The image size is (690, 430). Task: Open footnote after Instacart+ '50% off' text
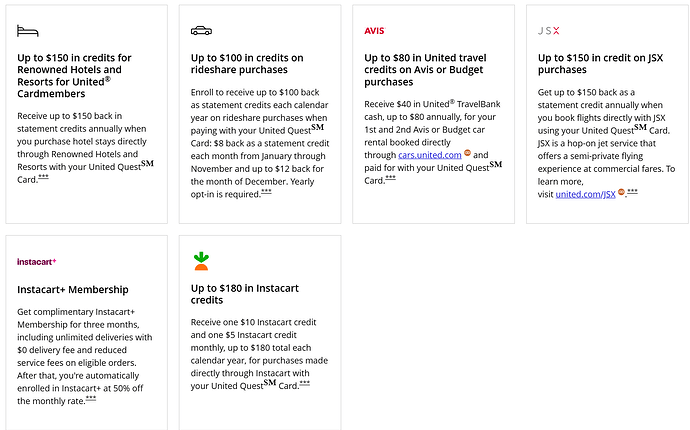(x=91, y=398)
